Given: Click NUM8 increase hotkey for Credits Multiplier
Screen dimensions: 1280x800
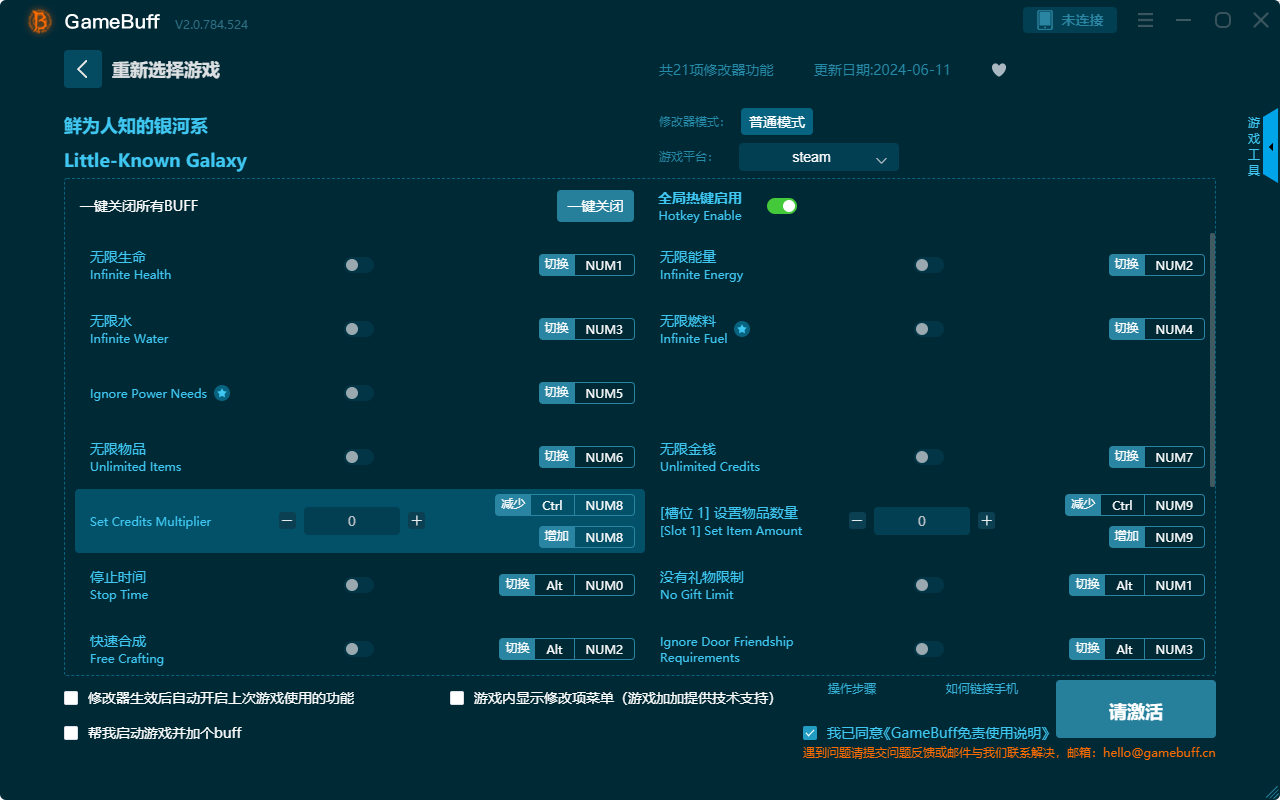Looking at the screenshot, I should pos(604,537).
